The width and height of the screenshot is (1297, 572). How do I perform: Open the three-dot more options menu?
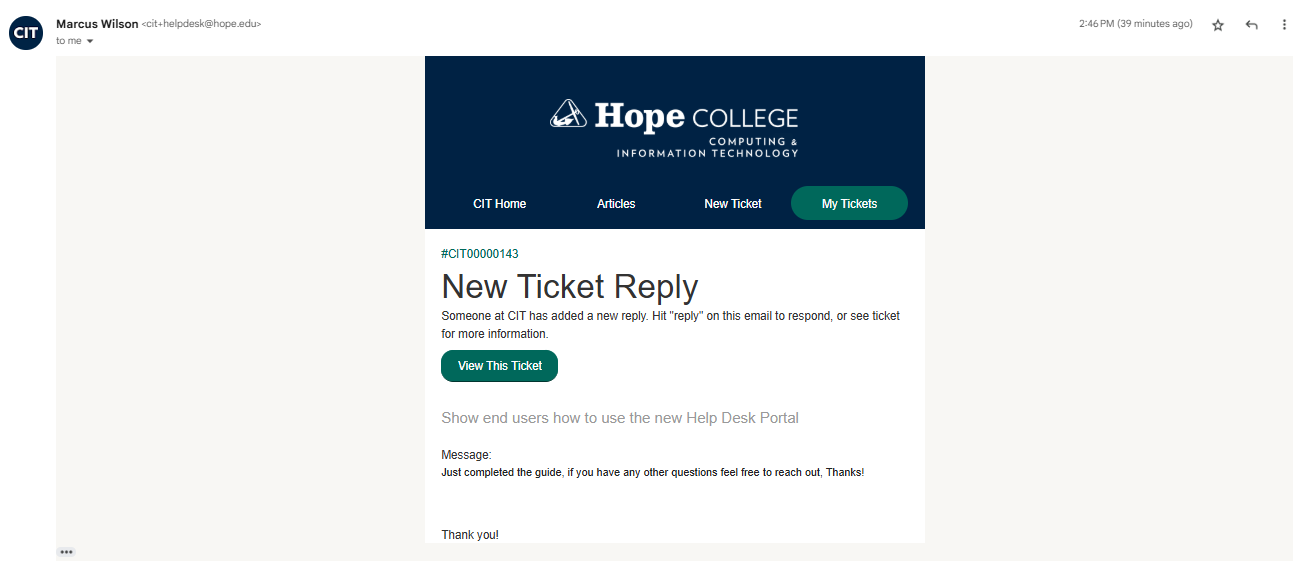pos(1284,25)
